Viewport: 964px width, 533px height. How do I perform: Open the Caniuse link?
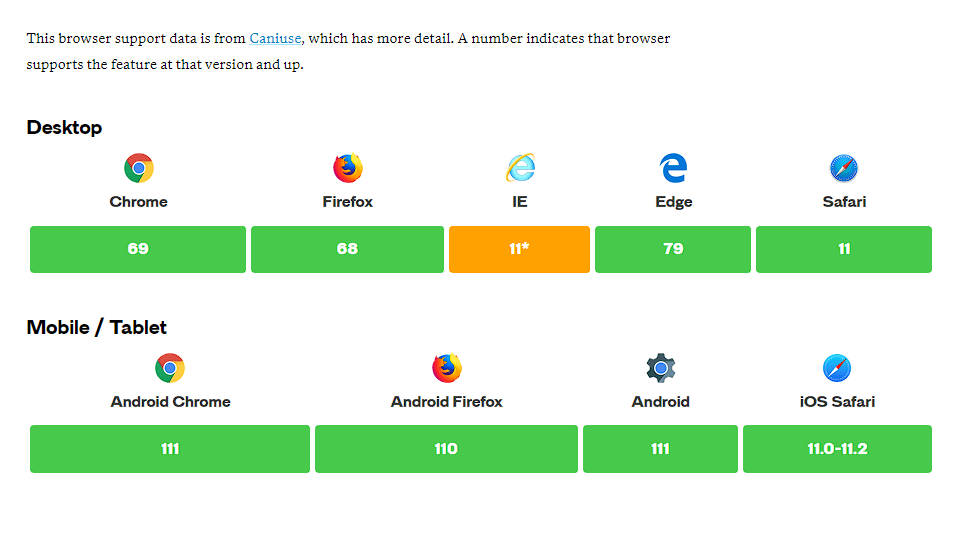[x=275, y=38]
